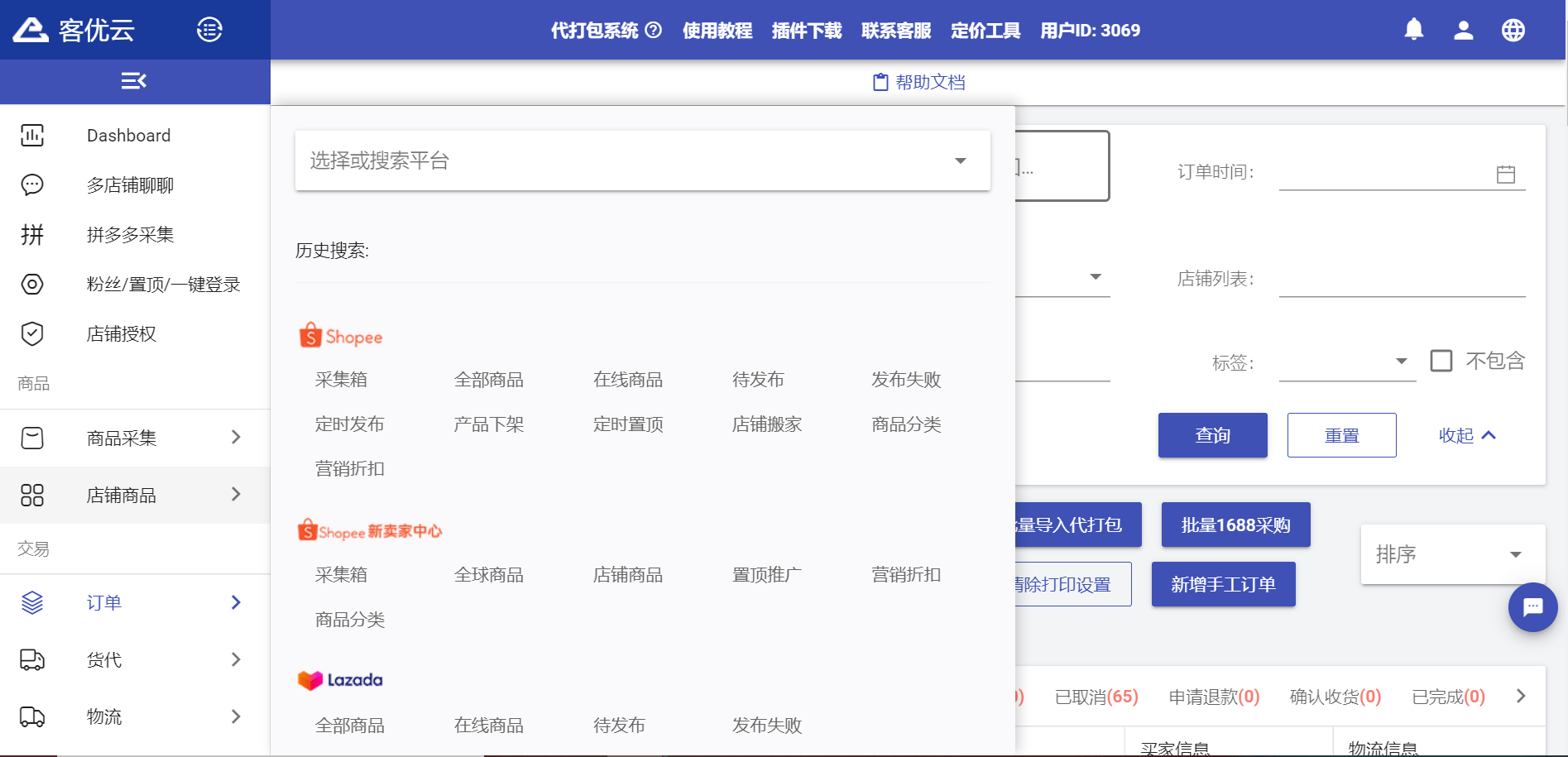Select the 物流 logistics icon

[x=32, y=716]
